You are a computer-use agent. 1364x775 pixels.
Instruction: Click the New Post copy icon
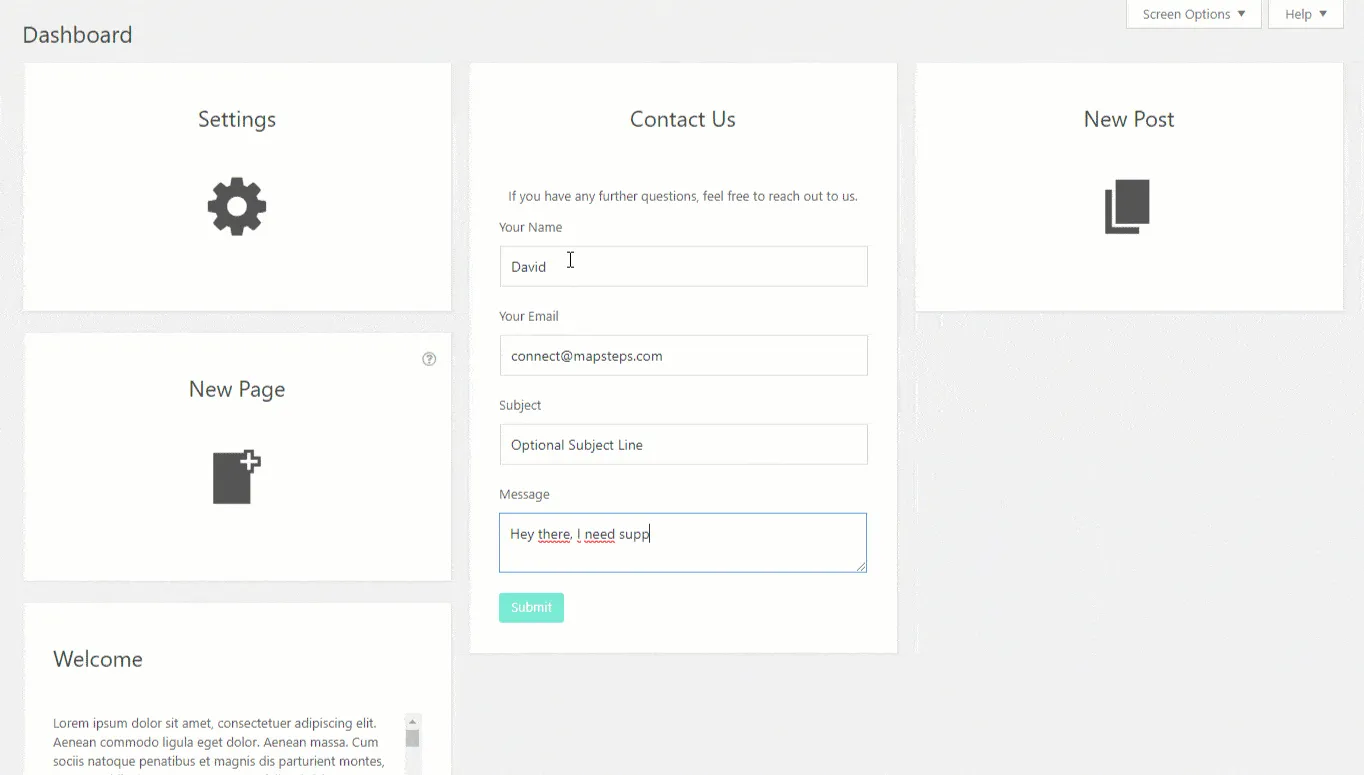click(x=1128, y=207)
